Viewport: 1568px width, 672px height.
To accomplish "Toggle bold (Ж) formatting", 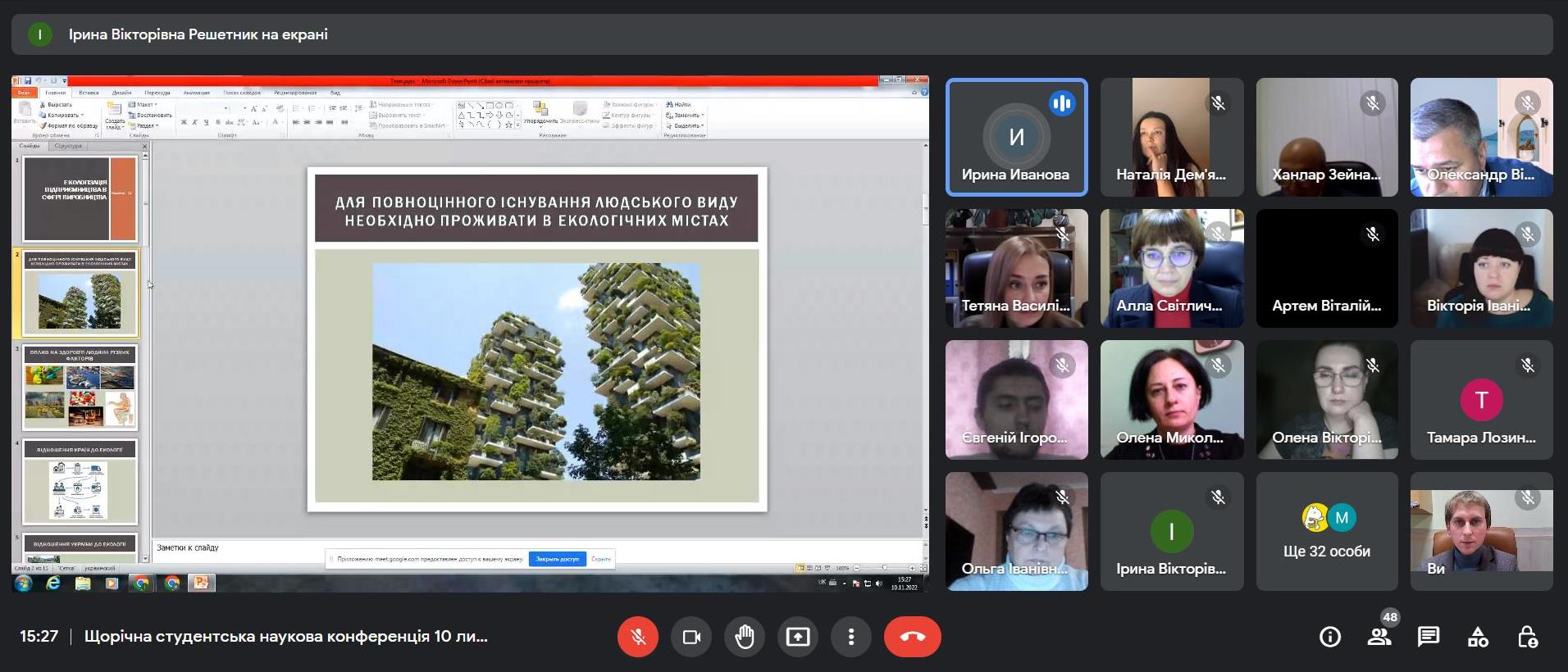I will [184, 122].
